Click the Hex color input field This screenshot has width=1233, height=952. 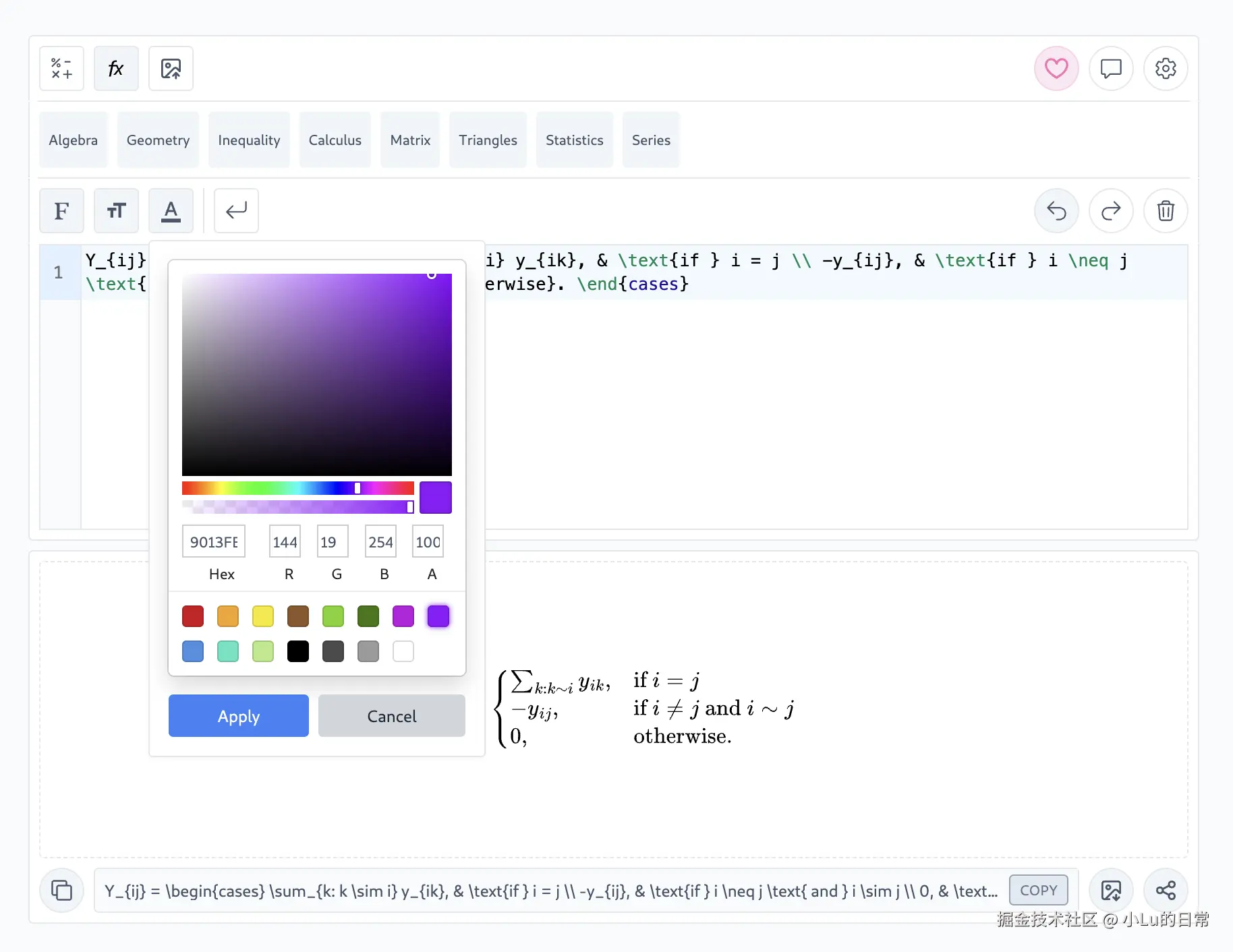coord(214,542)
